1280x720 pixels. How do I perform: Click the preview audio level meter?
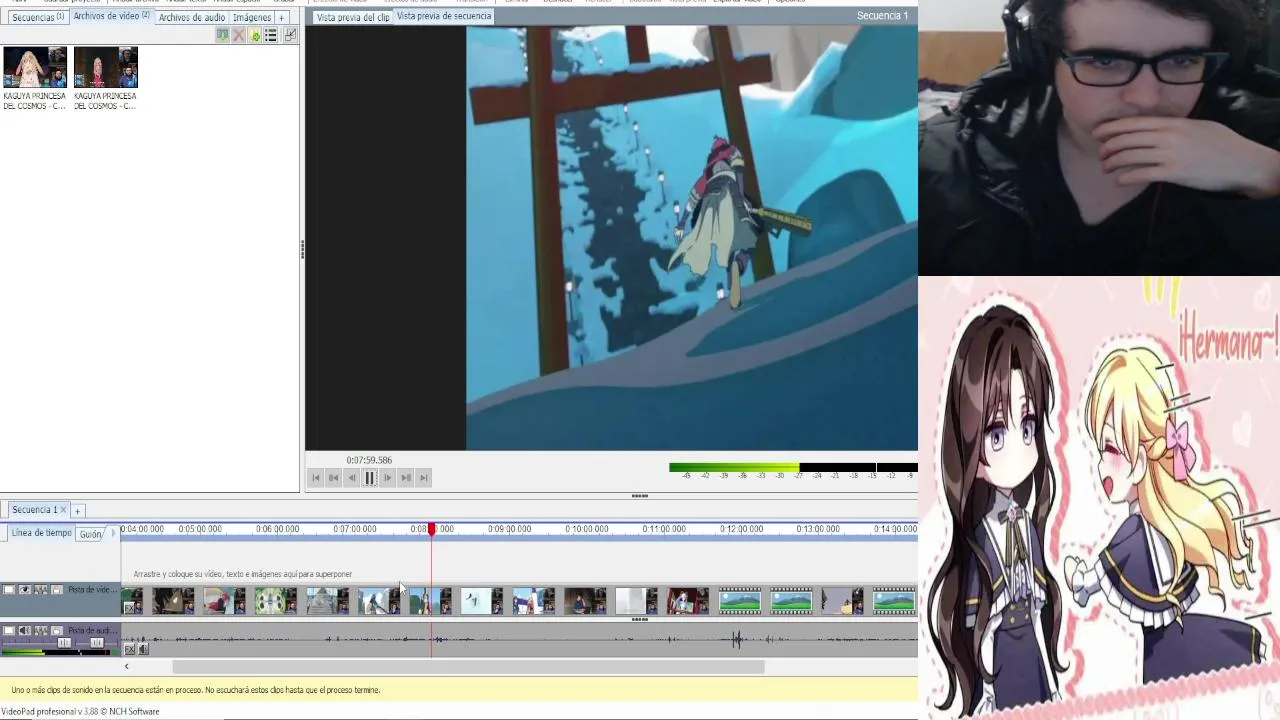pyautogui.click(x=793, y=467)
